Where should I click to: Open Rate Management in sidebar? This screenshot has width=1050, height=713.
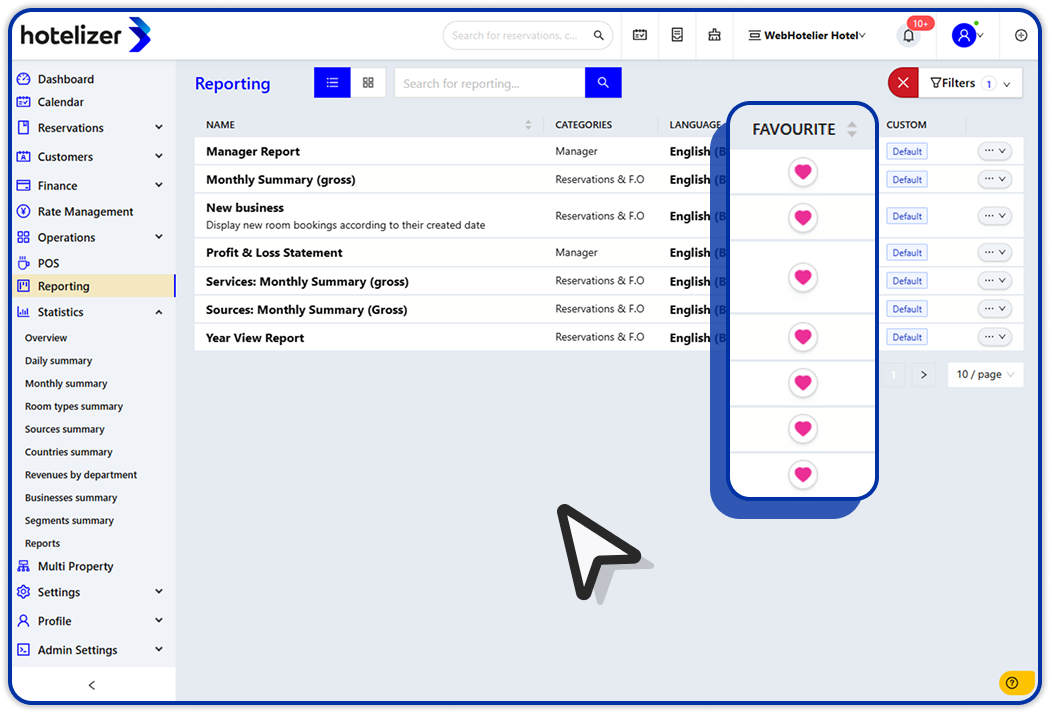click(85, 212)
